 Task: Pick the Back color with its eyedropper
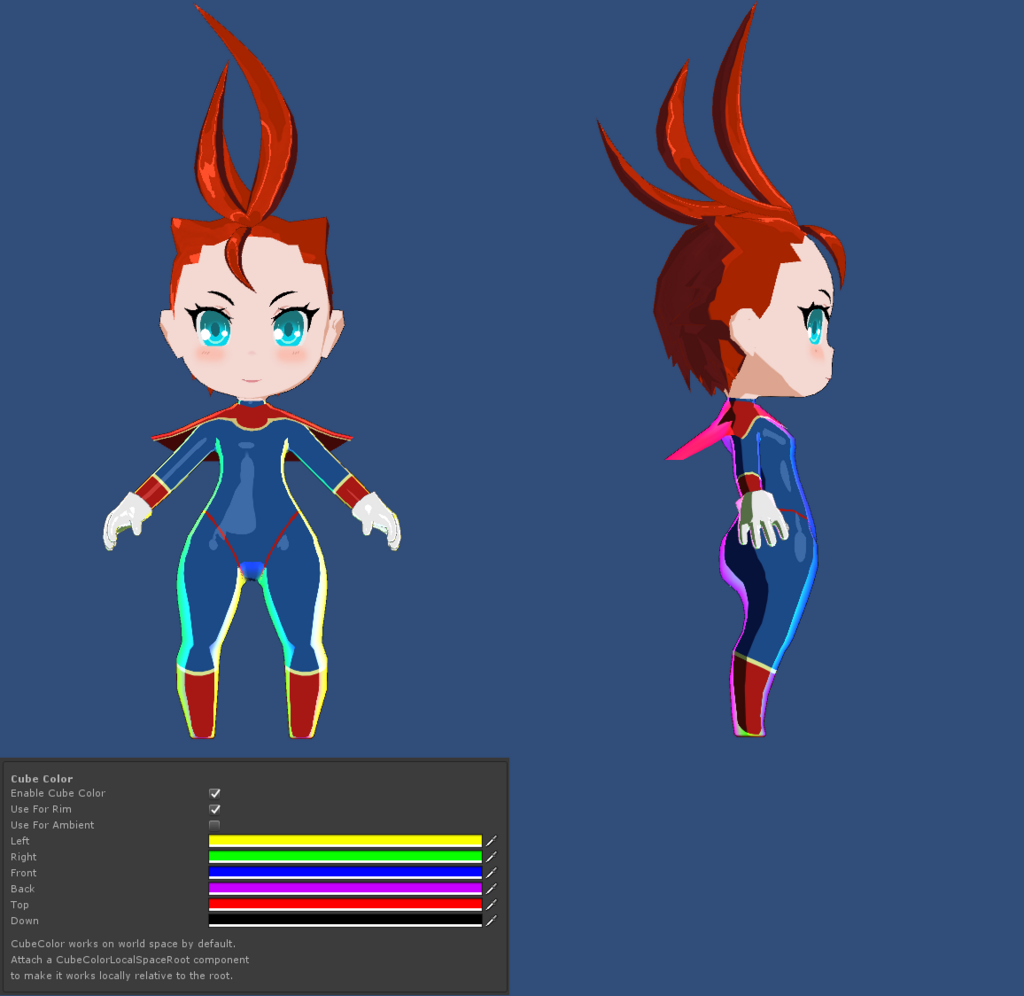pos(491,889)
